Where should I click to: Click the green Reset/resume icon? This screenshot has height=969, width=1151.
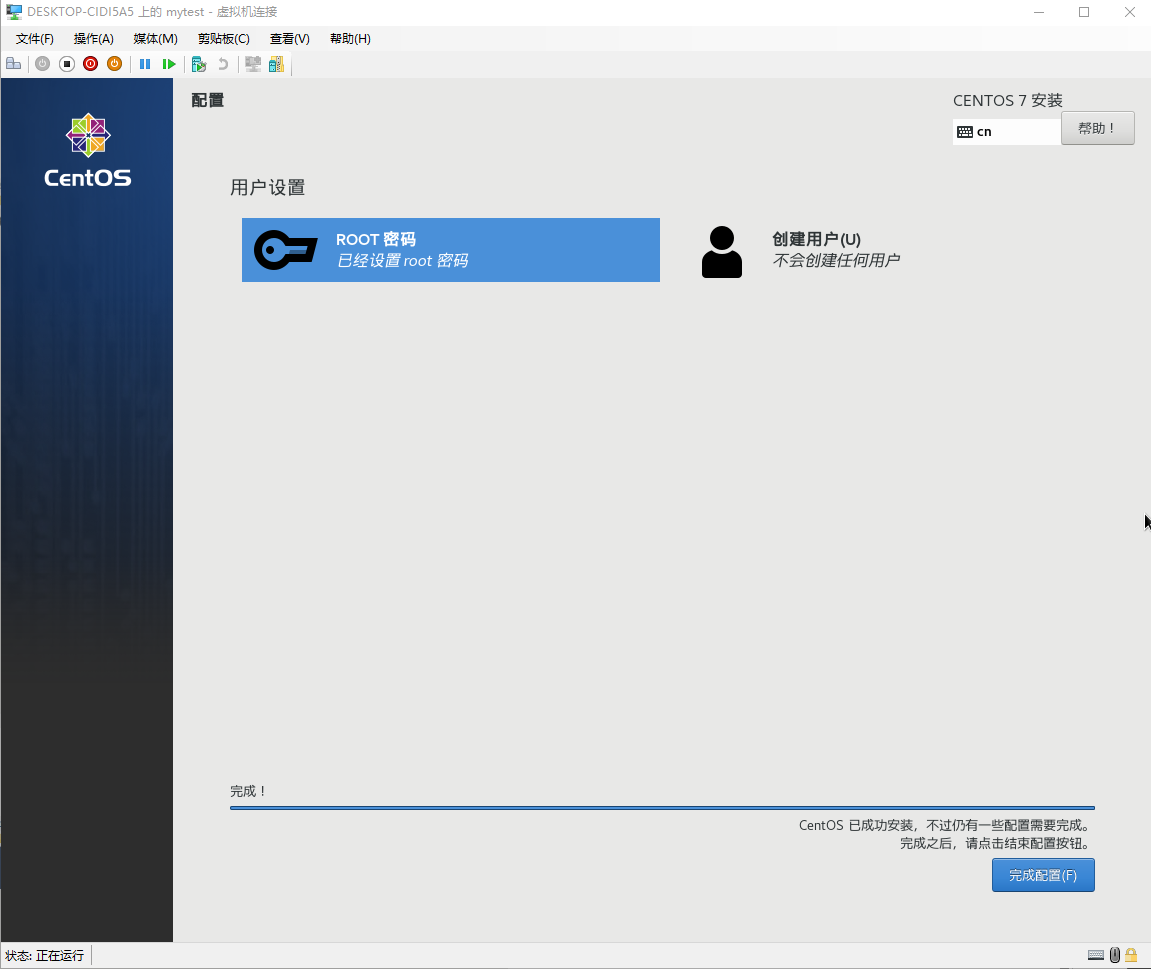(169, 64)
